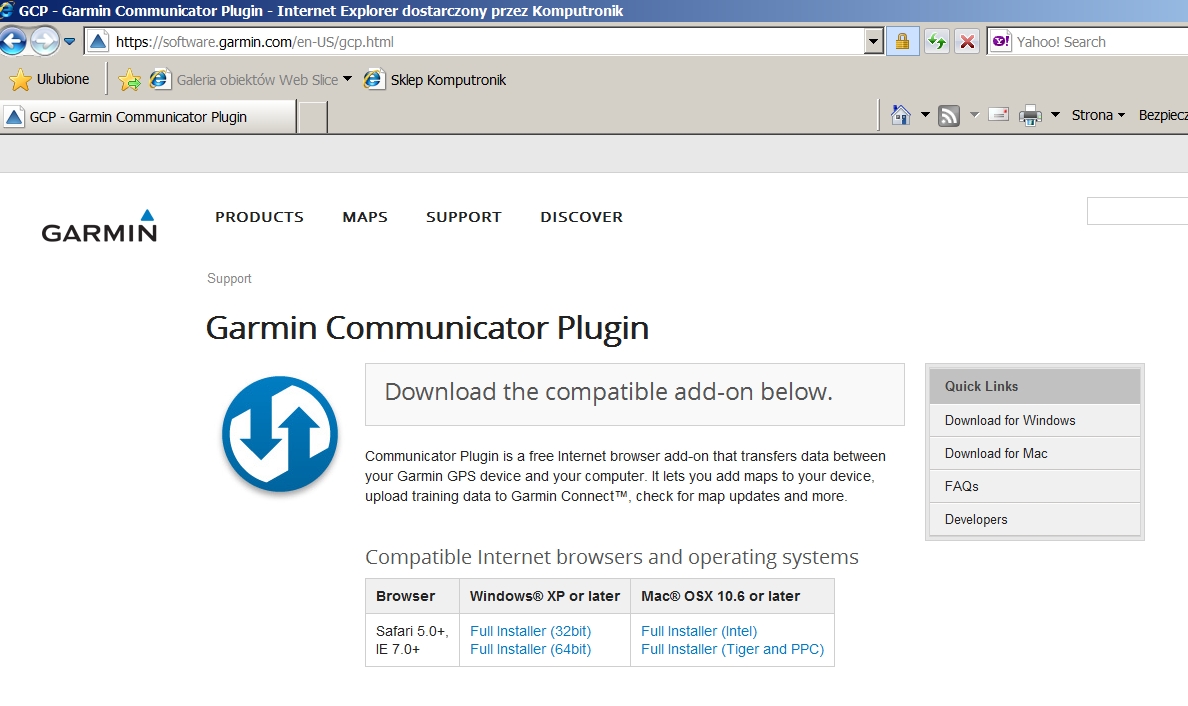Click the Communicator Plugin blue arrows icon
This screenshot has width=1188, height=706.
pyautogui.click(x=280, y=434)
